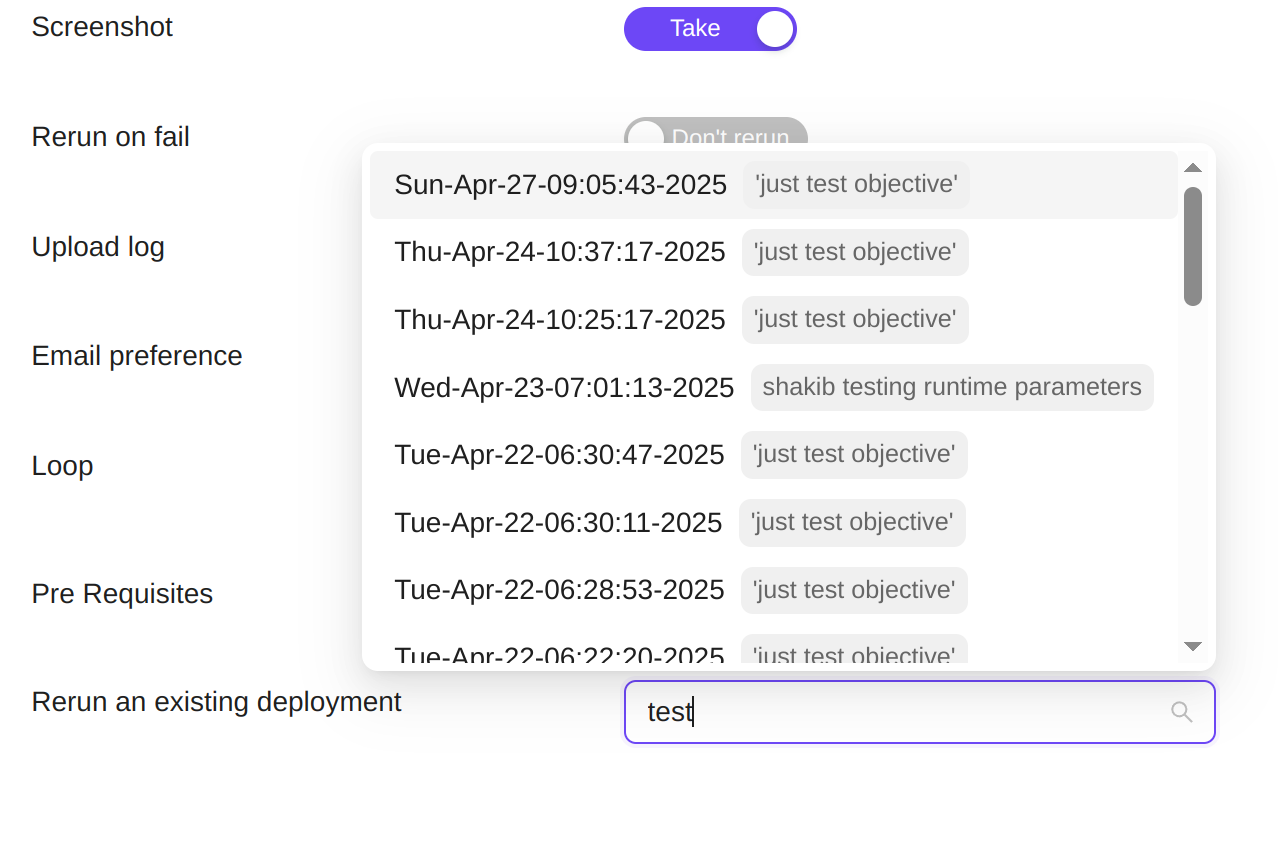
Task: Select the Sun-Apr-27-09:05:43-2025 deployment
Action: click(x=774, y=185)
